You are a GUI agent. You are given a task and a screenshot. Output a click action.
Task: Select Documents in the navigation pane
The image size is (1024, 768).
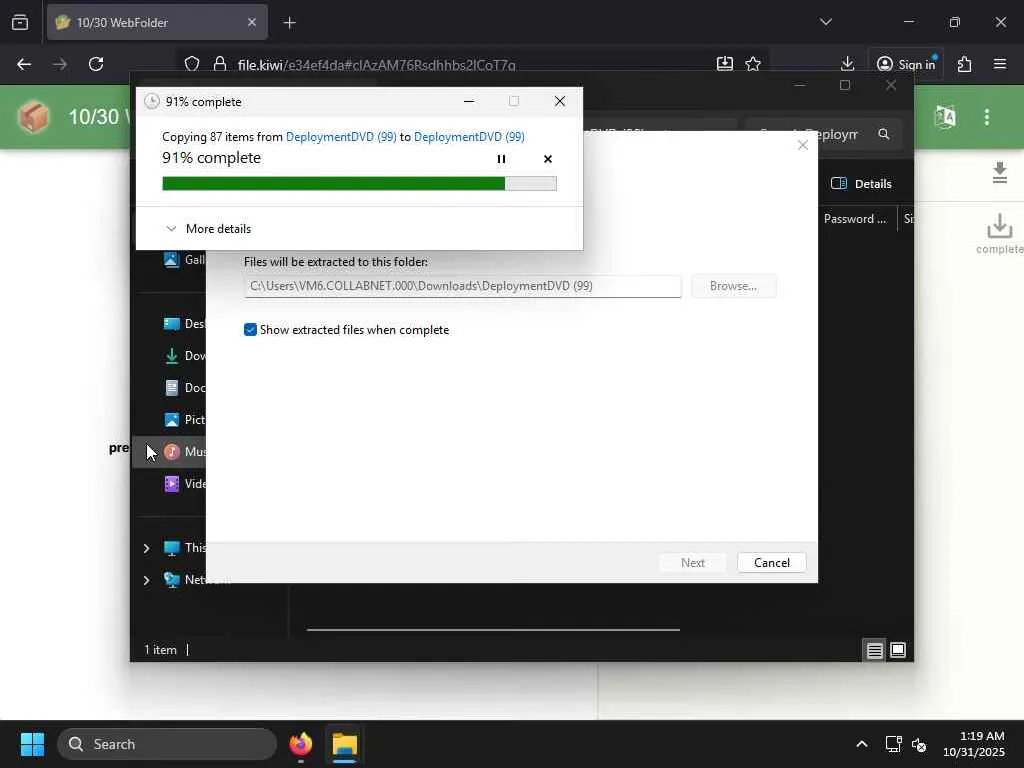184,387
